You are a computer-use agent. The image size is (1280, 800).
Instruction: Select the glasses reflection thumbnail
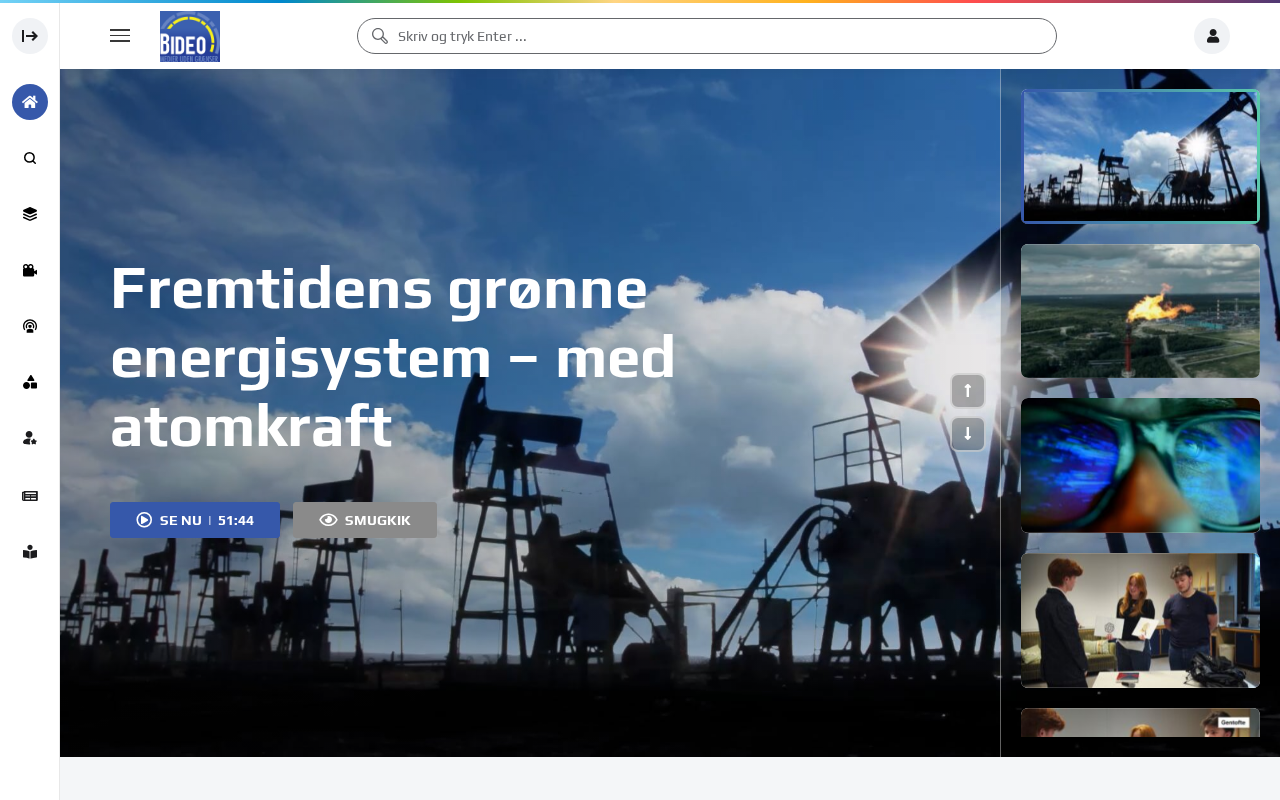pyautogui.click(x=1140, y=465)
